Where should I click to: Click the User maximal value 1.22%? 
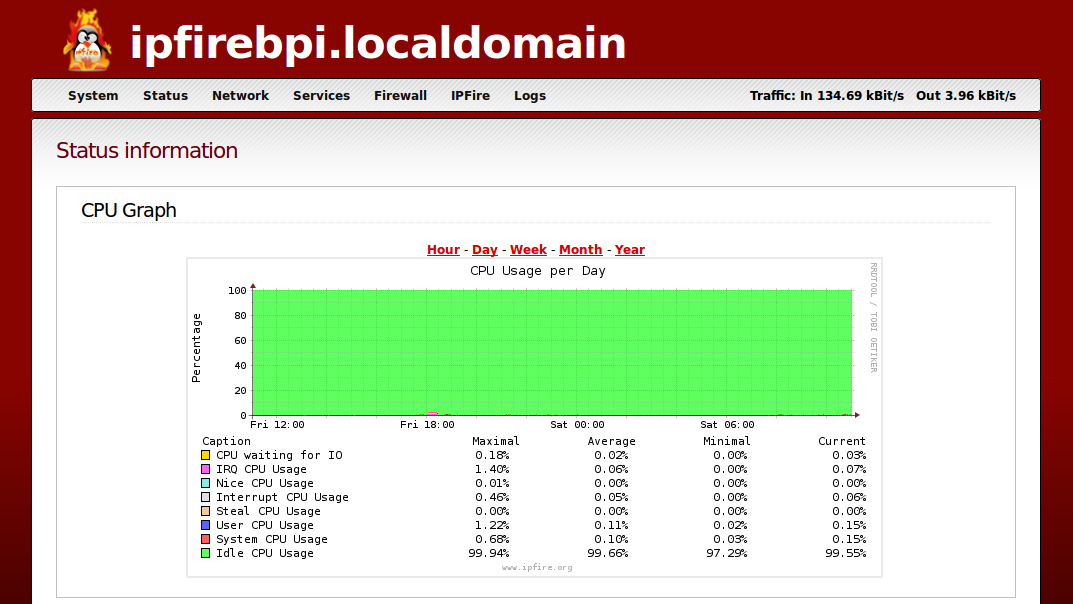coord(492,525)
